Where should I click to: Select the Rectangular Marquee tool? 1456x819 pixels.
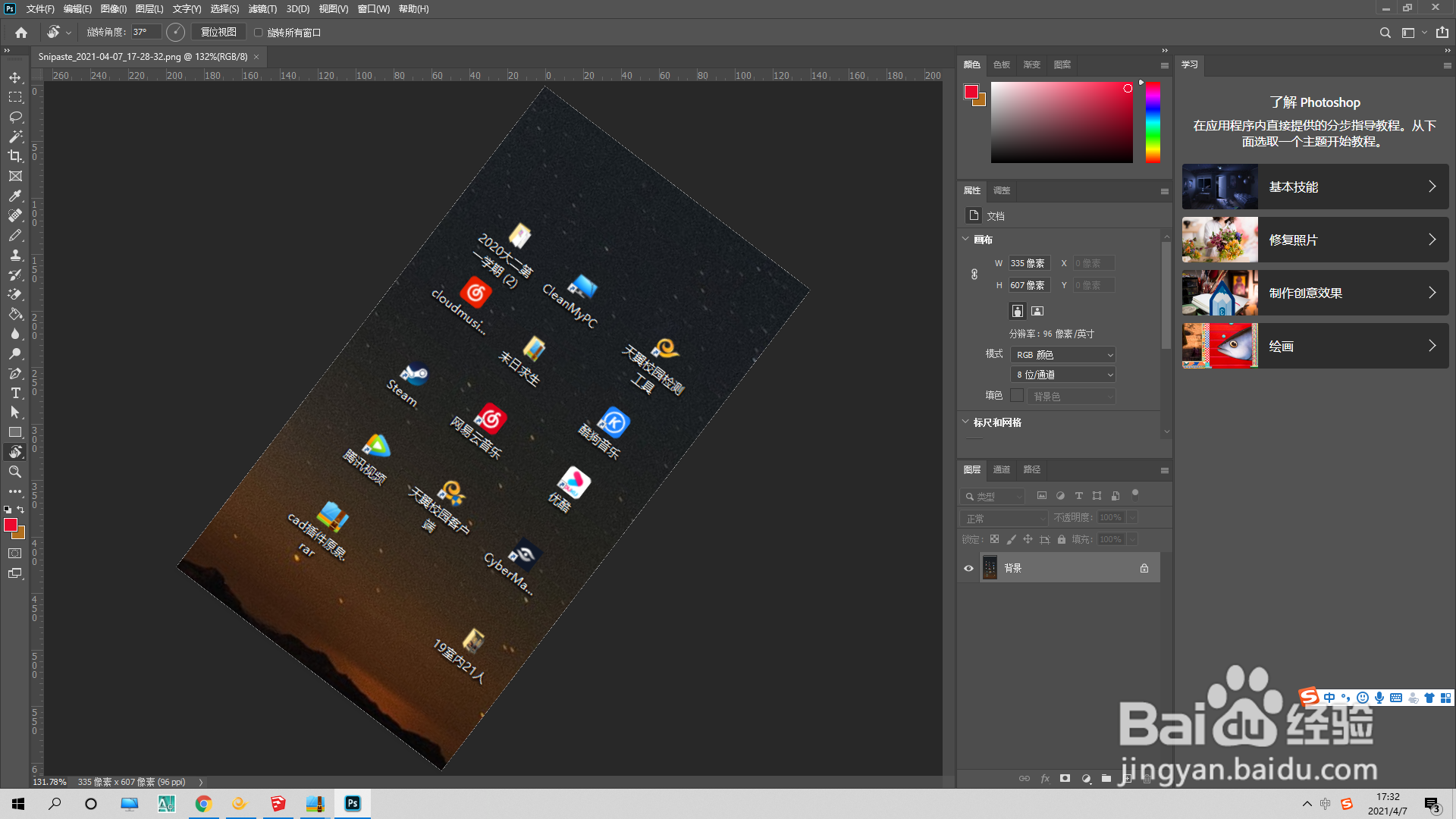click(x=15, y=97)
